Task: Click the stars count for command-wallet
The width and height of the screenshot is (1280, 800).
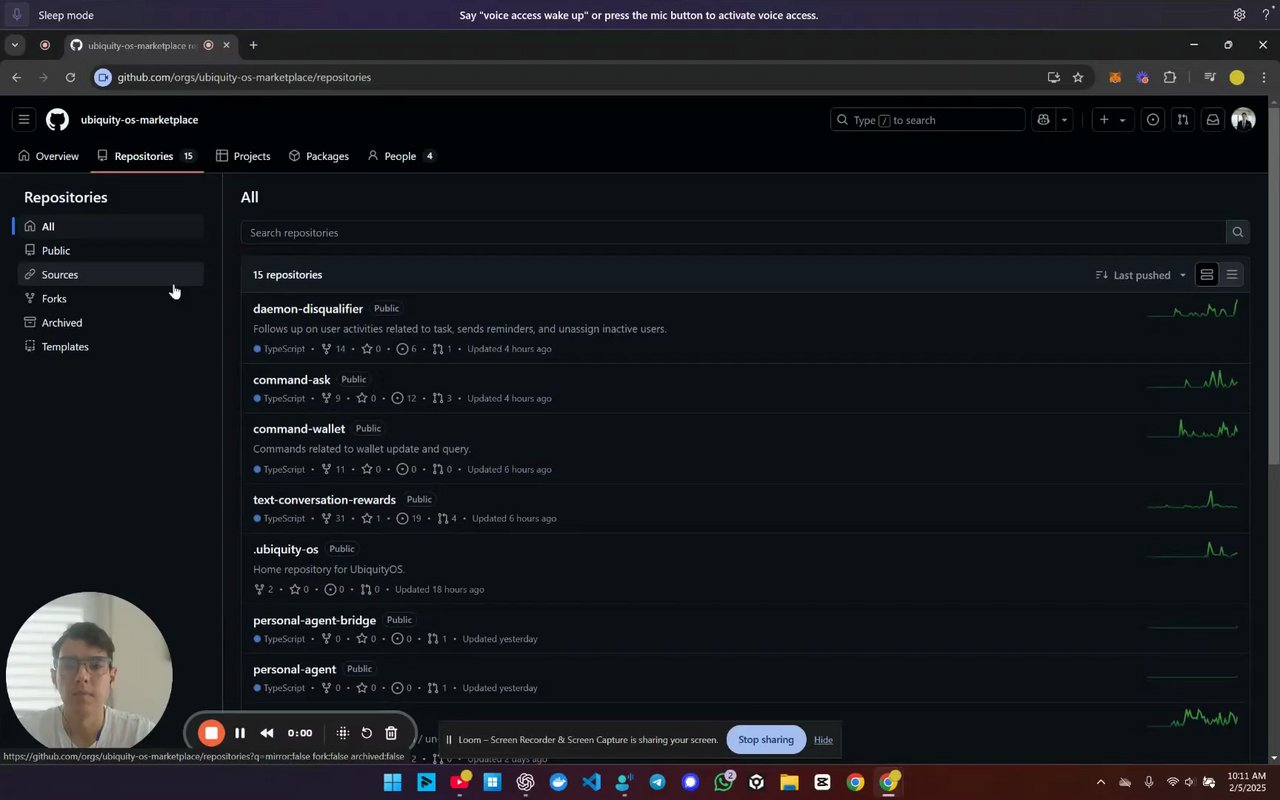Action: pyautogui.click(x=370, y=469)
